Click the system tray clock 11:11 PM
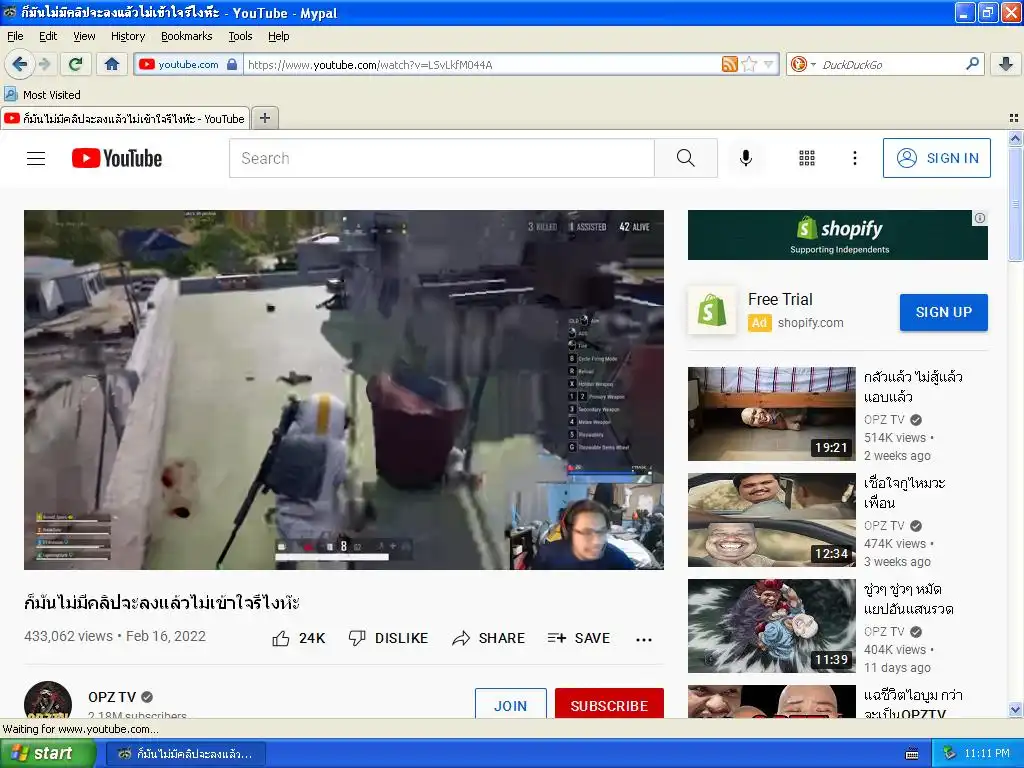The image size is (1024, 768). pos(987,754)
